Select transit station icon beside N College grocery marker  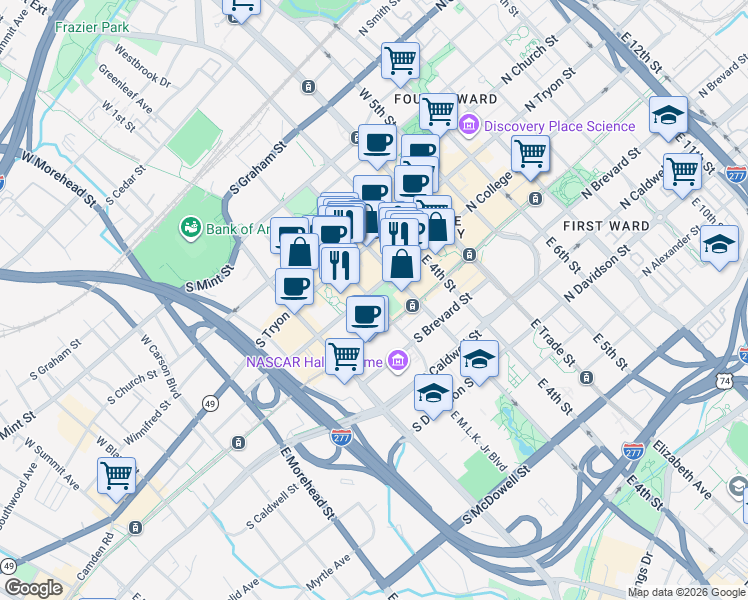click(x=536, y=198)
